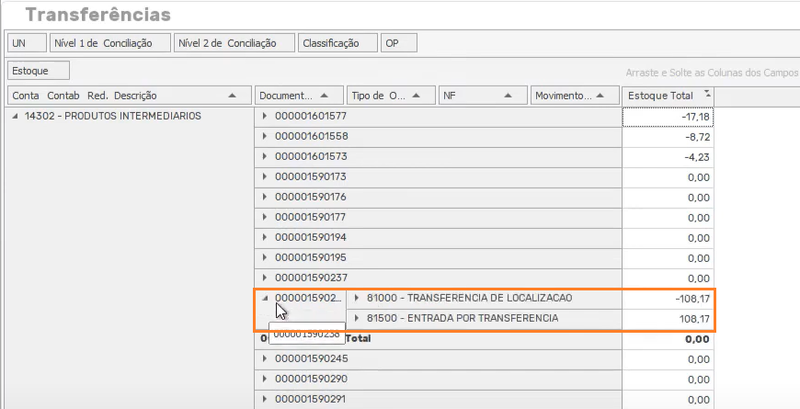Sort by the Movimento... column header

(x=574, y=96)
